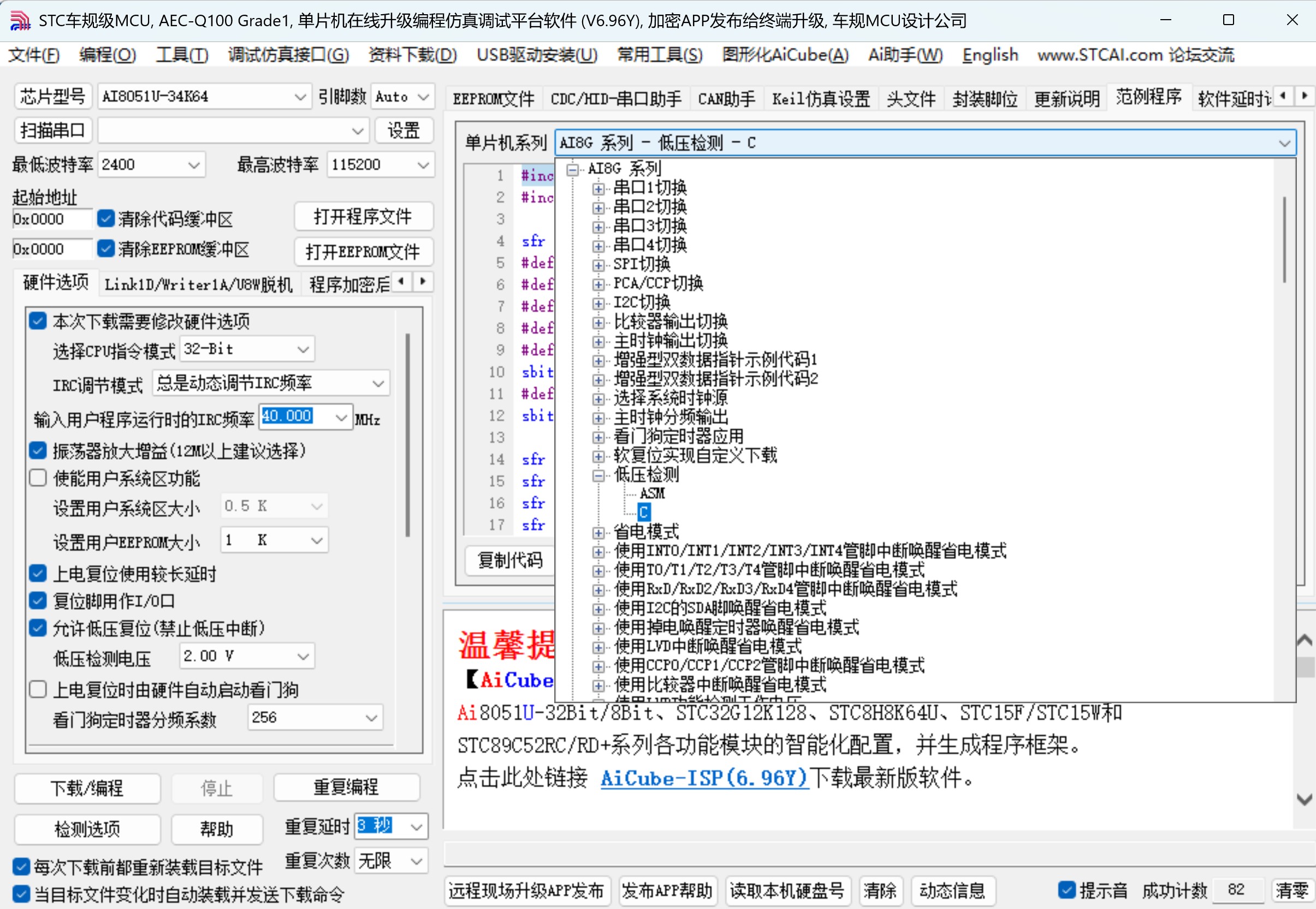Collapse AI8G 系列 tree root
Screen dimensions: 1316x909
point(573,169)
